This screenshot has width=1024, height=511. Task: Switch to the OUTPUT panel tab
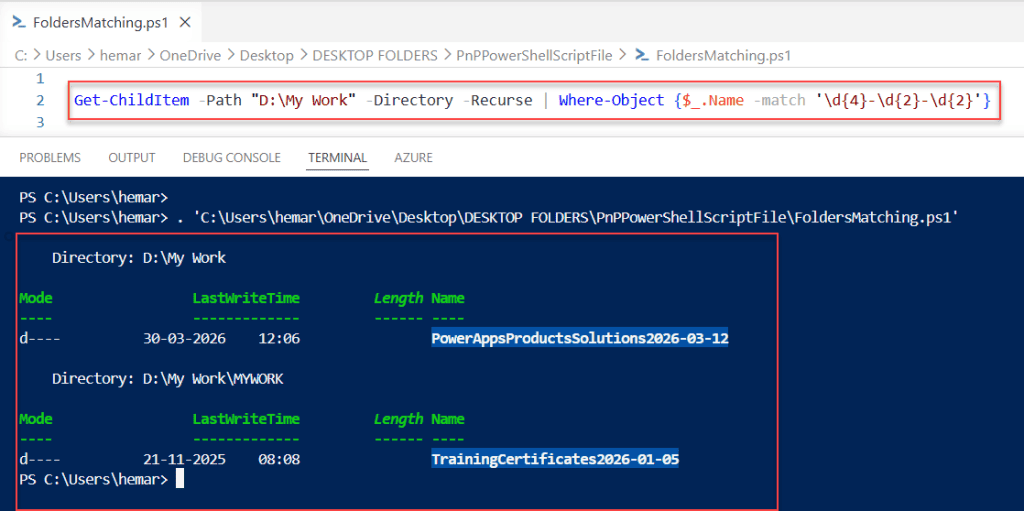(132, 157)
